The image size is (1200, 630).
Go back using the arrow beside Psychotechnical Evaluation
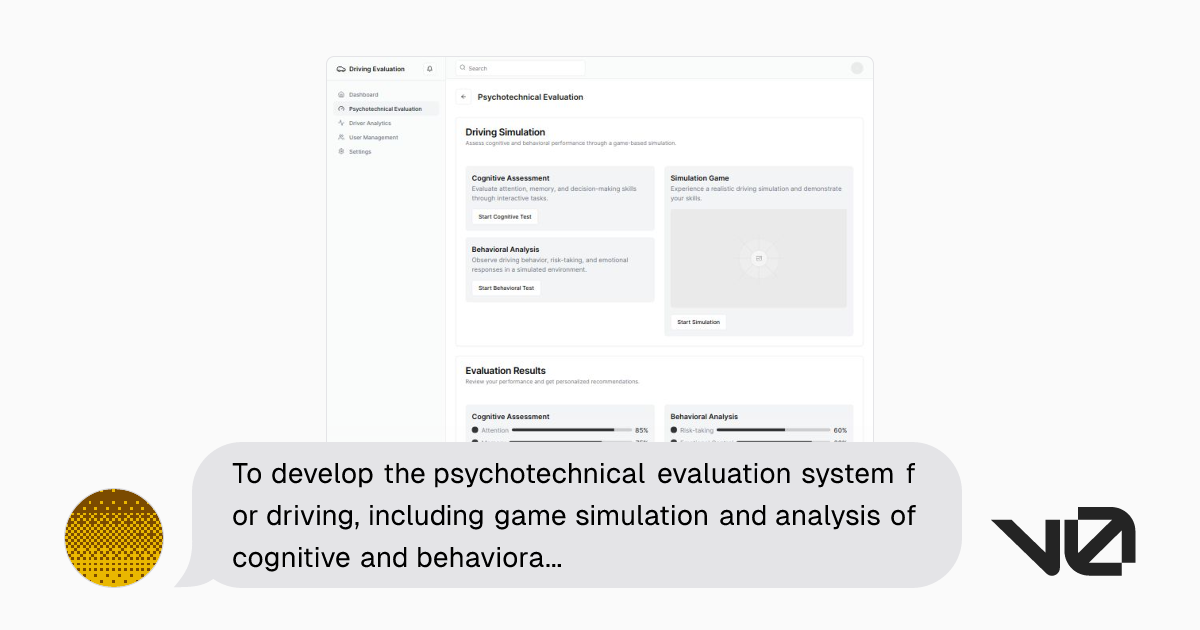point(464,96)
